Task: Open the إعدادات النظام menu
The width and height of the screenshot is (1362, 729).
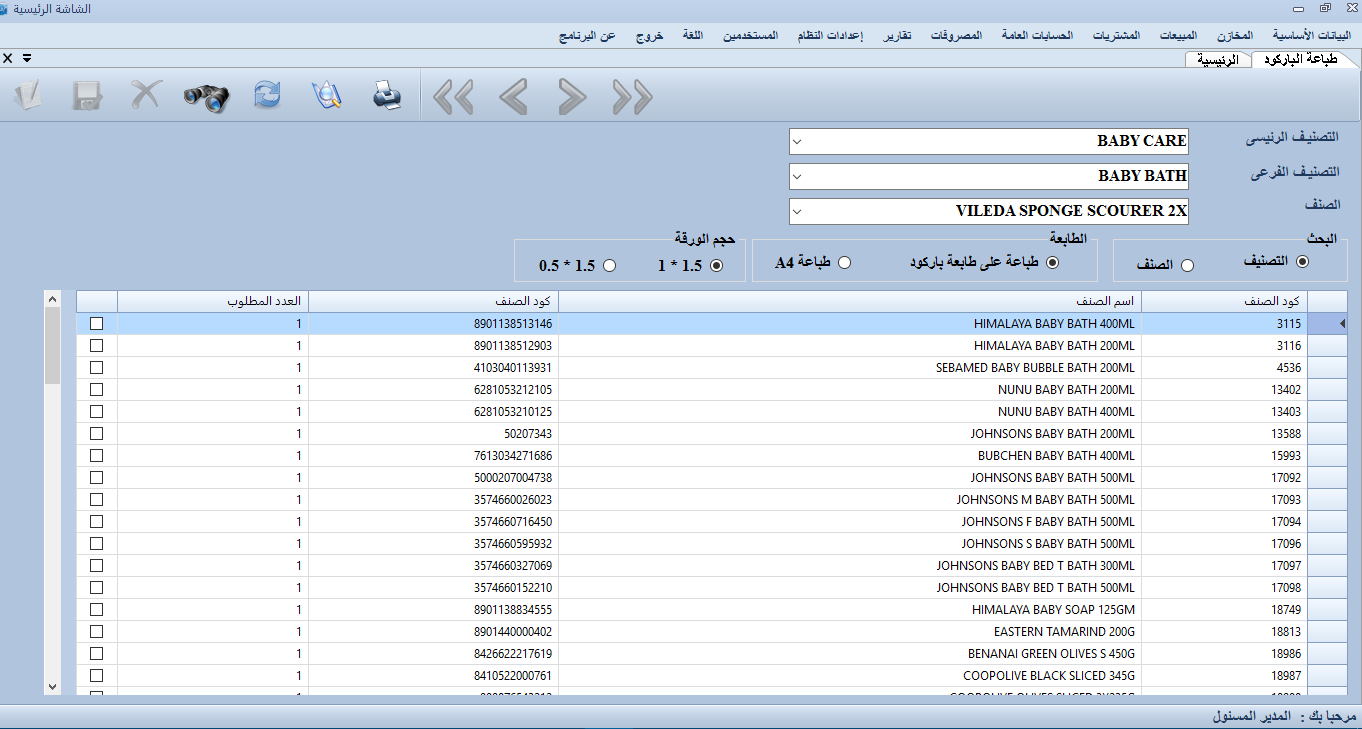Action: pyautogui.click(x=831, y=35)
